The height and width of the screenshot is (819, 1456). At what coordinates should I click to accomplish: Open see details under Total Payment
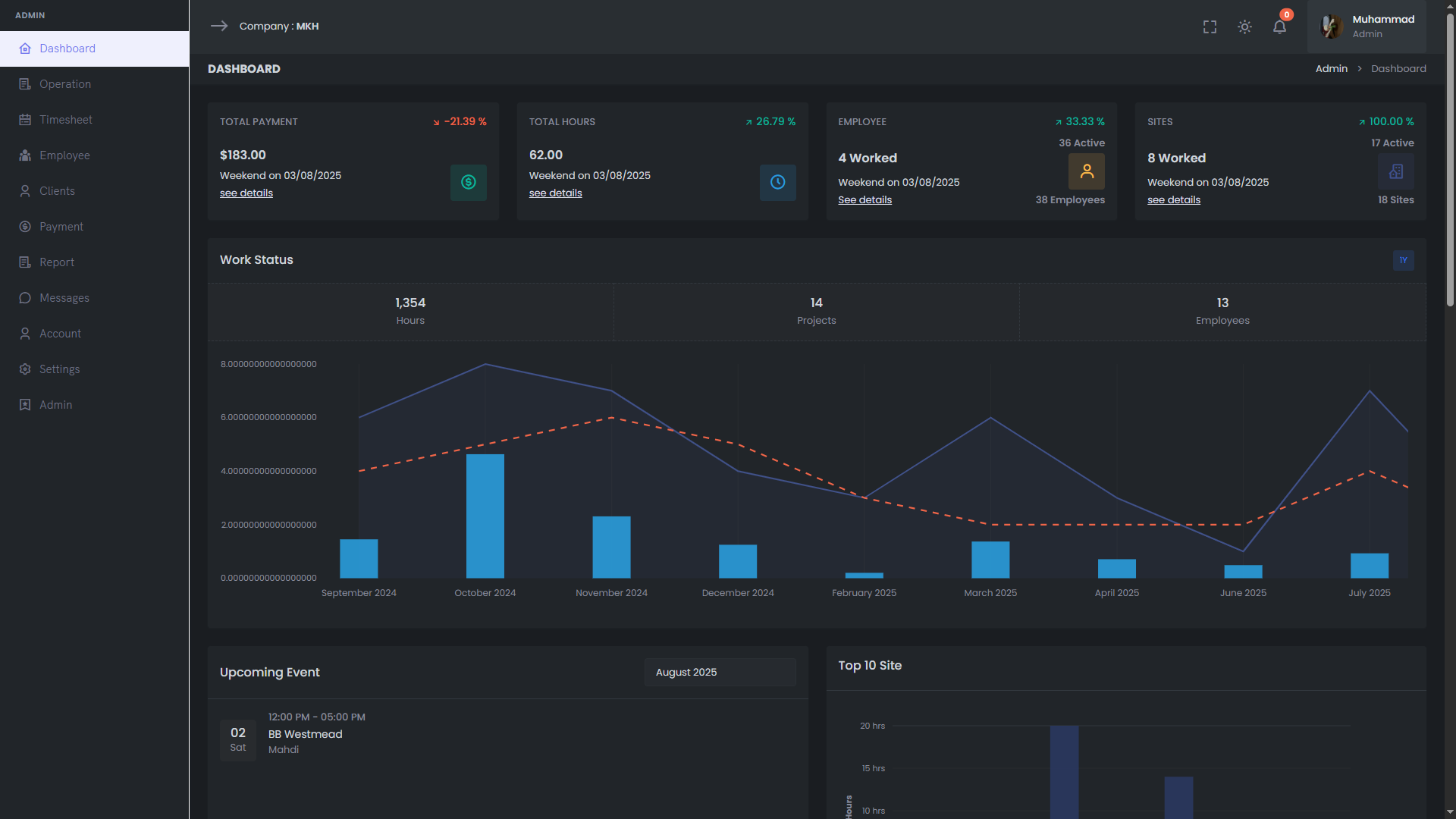[246, 193]
